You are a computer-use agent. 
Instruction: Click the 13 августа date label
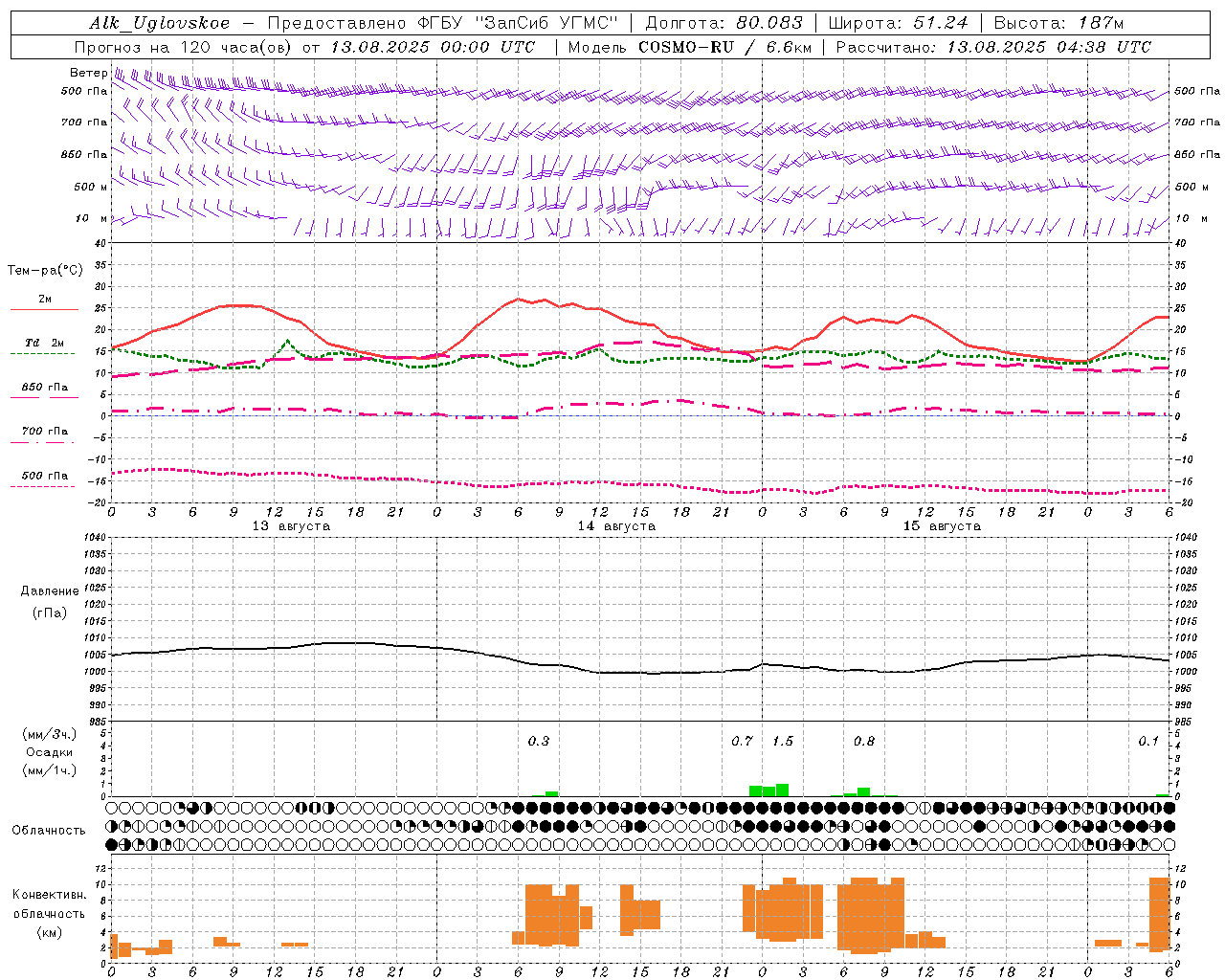coord(291,525)
